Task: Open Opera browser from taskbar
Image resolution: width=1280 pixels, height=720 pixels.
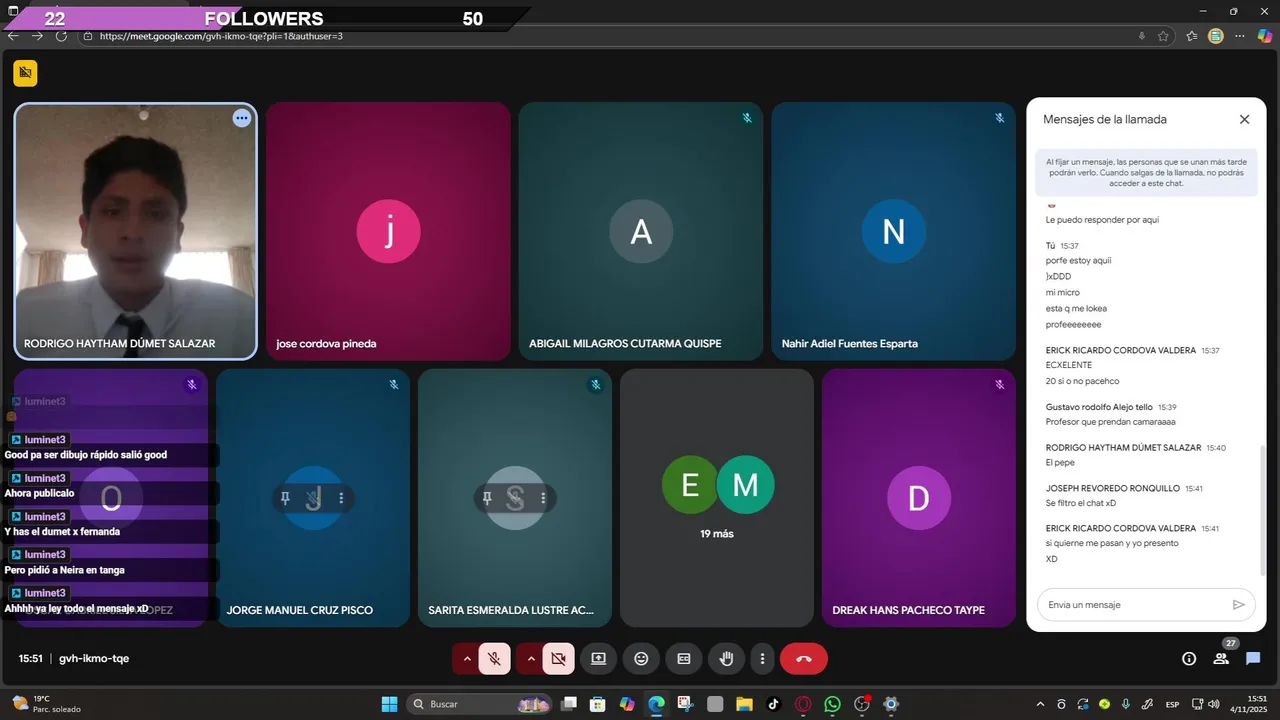Action: tap(802, 704)
